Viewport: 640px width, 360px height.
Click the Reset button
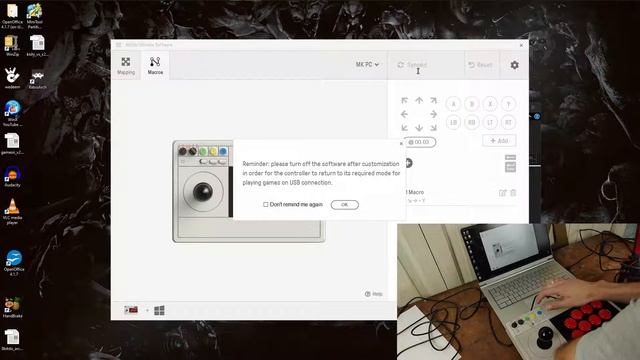(480, 65)
